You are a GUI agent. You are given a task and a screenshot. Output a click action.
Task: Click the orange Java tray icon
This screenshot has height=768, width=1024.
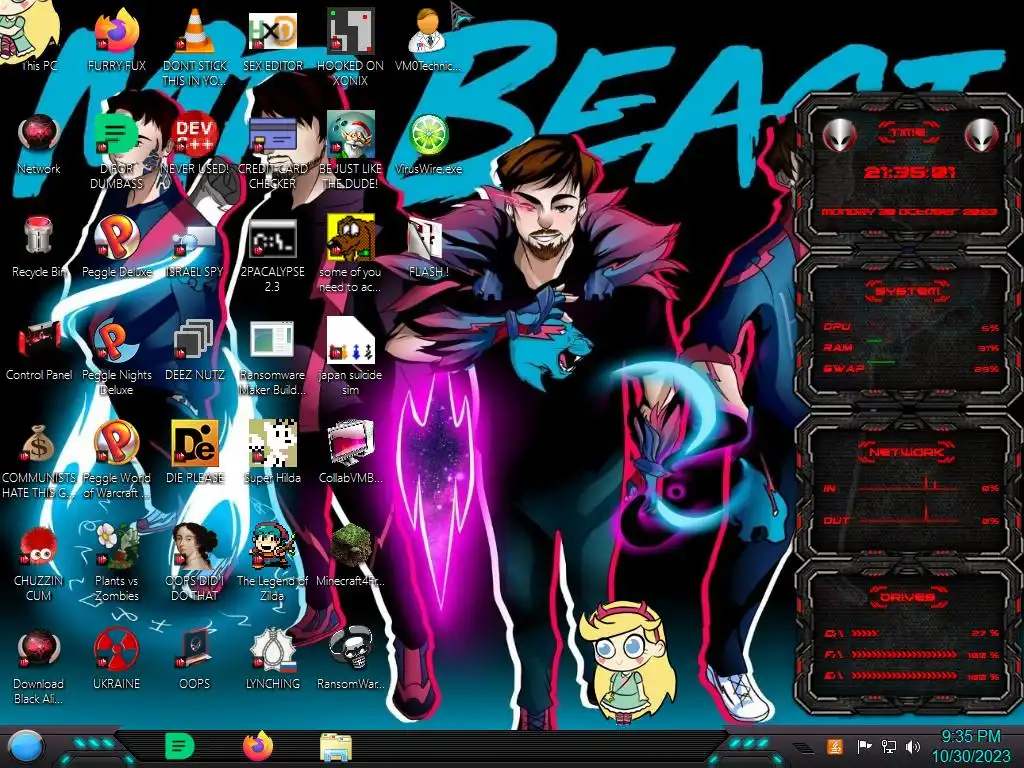pos(835,746)
